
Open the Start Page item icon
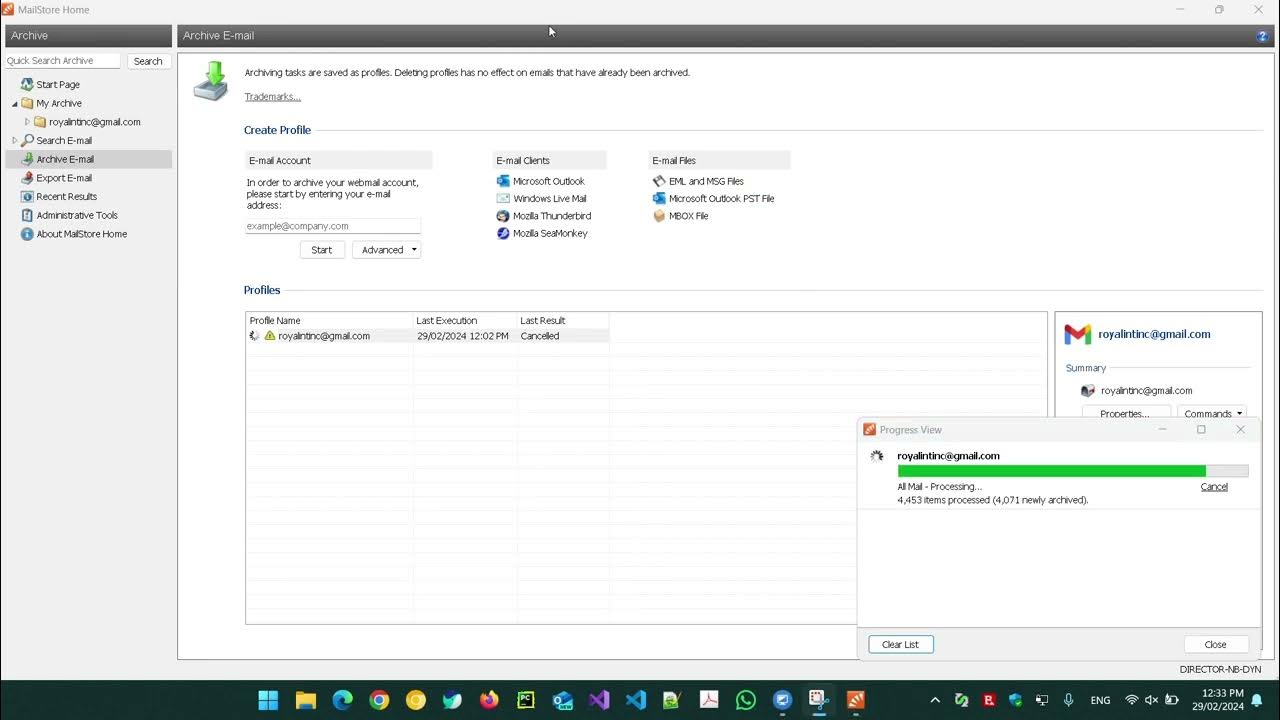coord(27,85)
